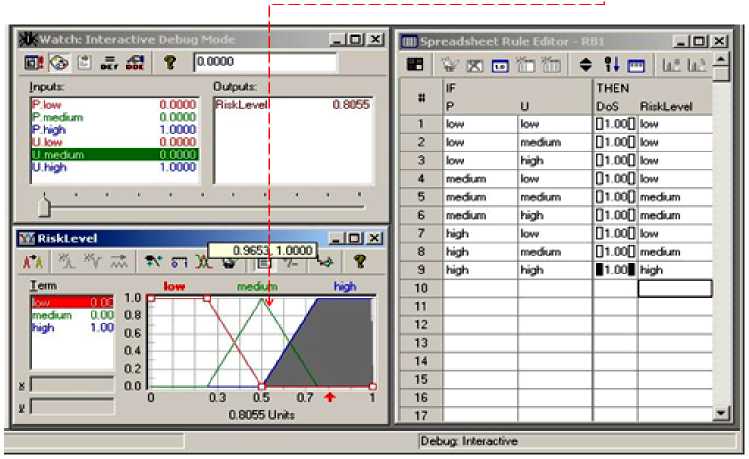Click the grayed delete-rule icon in Rule Editor toolbar
Screen dimensions: 749x459
(x=474, y=65)
